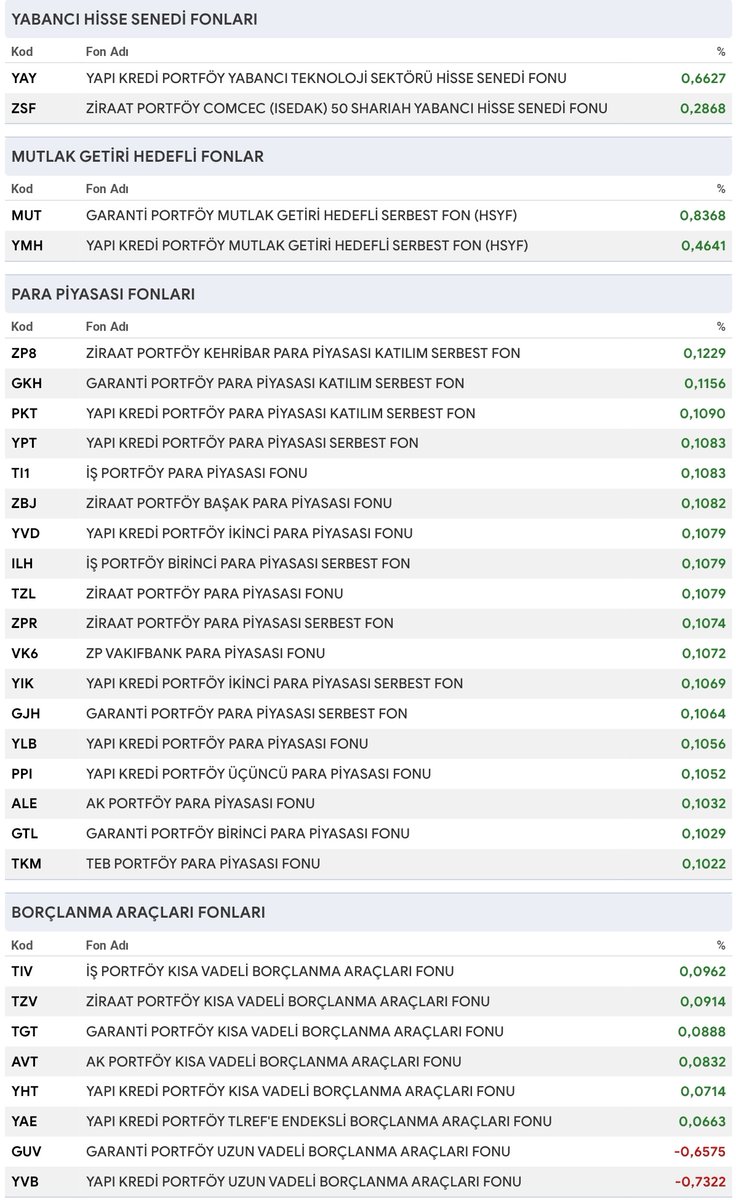Click value 0,6627
736x1200 pixels.
tap(704, 78)
